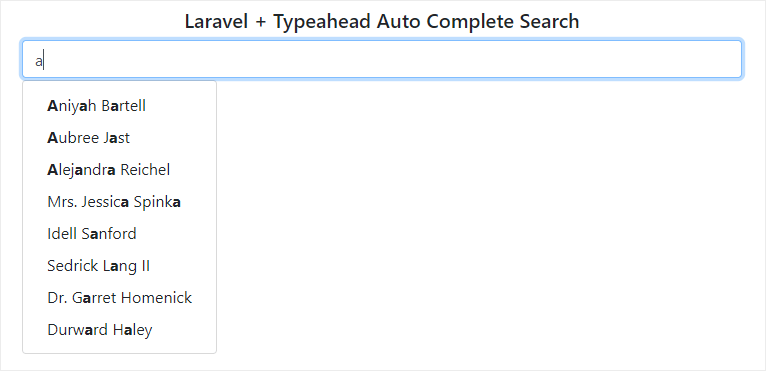The image size is (766, 371).
Task: Pick the Alejandra Reichel suggestion
Action: pyautogui.click(x=119, y=170)
